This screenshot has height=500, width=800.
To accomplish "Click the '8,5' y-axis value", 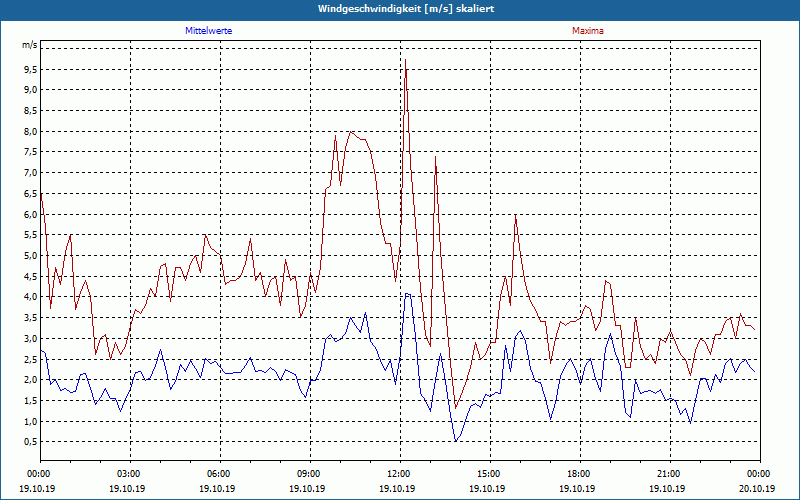I will click(x=31, y=111).
